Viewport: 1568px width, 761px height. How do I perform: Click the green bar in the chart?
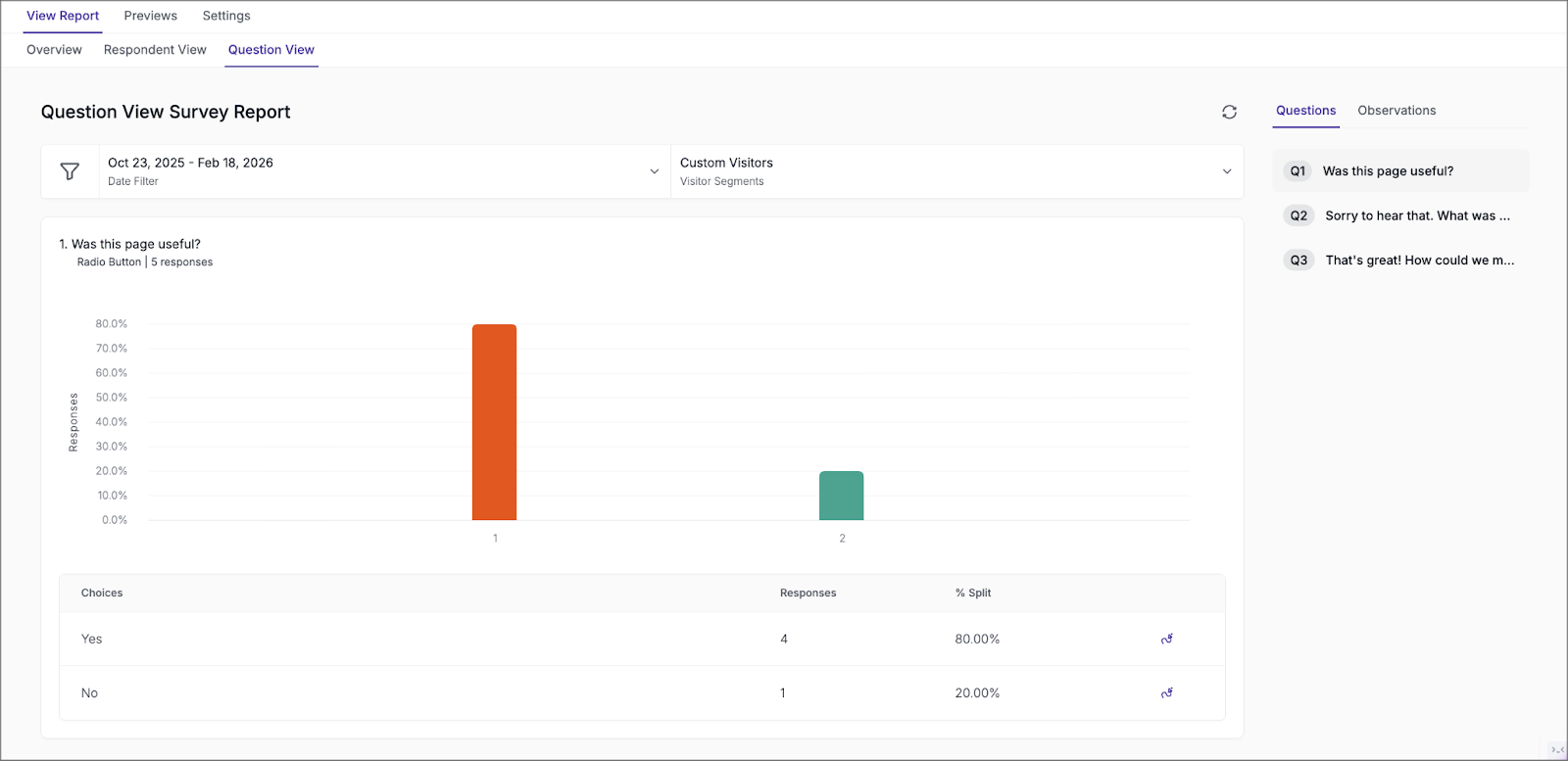coord(841,496)
